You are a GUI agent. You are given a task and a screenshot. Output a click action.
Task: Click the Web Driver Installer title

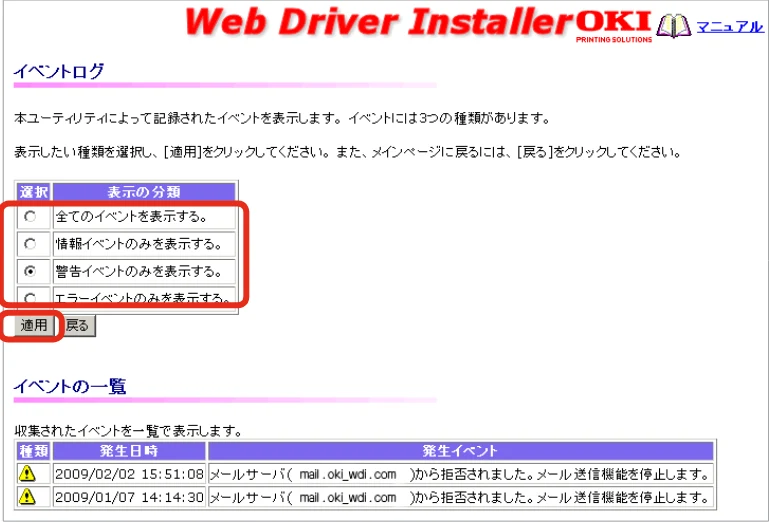378,22
